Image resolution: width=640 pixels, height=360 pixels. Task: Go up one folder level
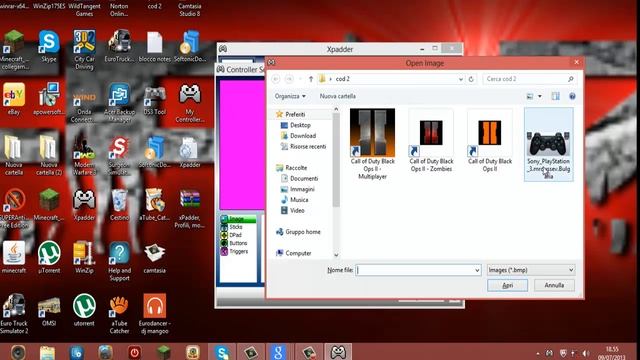tap(311, 79)
